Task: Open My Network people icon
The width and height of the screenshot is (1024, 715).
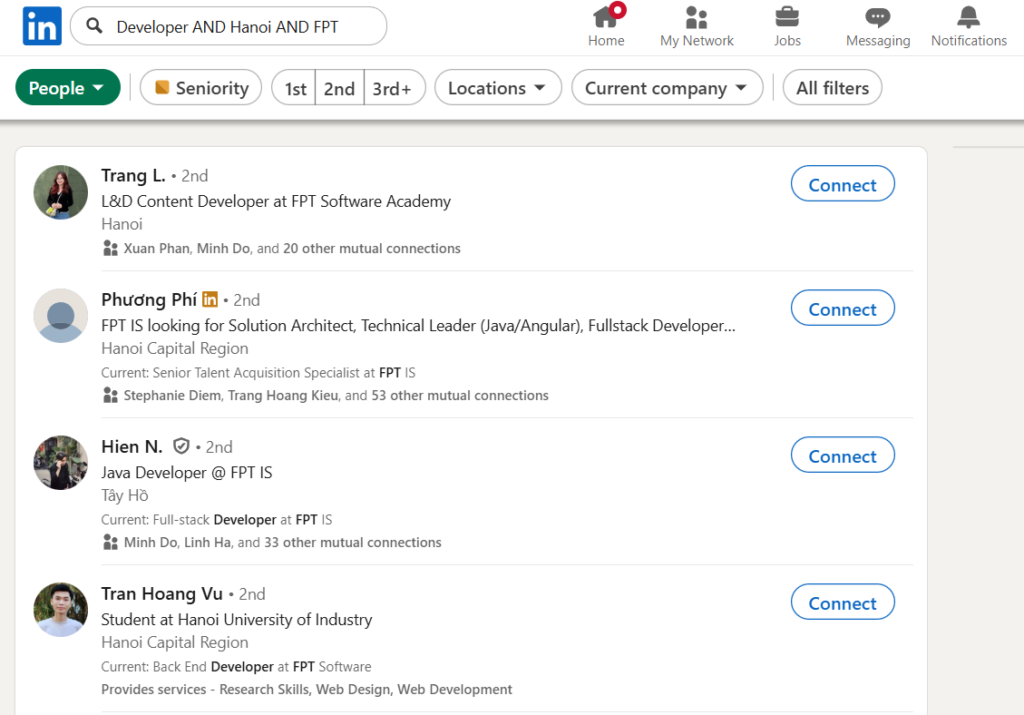Action: [696, 18]
